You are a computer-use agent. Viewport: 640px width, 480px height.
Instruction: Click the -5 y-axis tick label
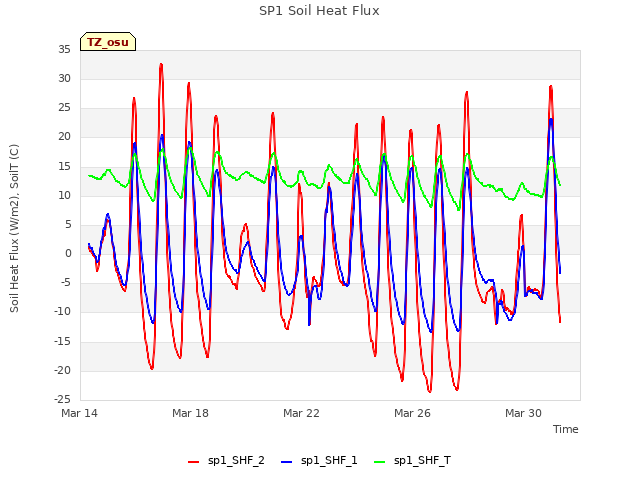click(65, 282)
